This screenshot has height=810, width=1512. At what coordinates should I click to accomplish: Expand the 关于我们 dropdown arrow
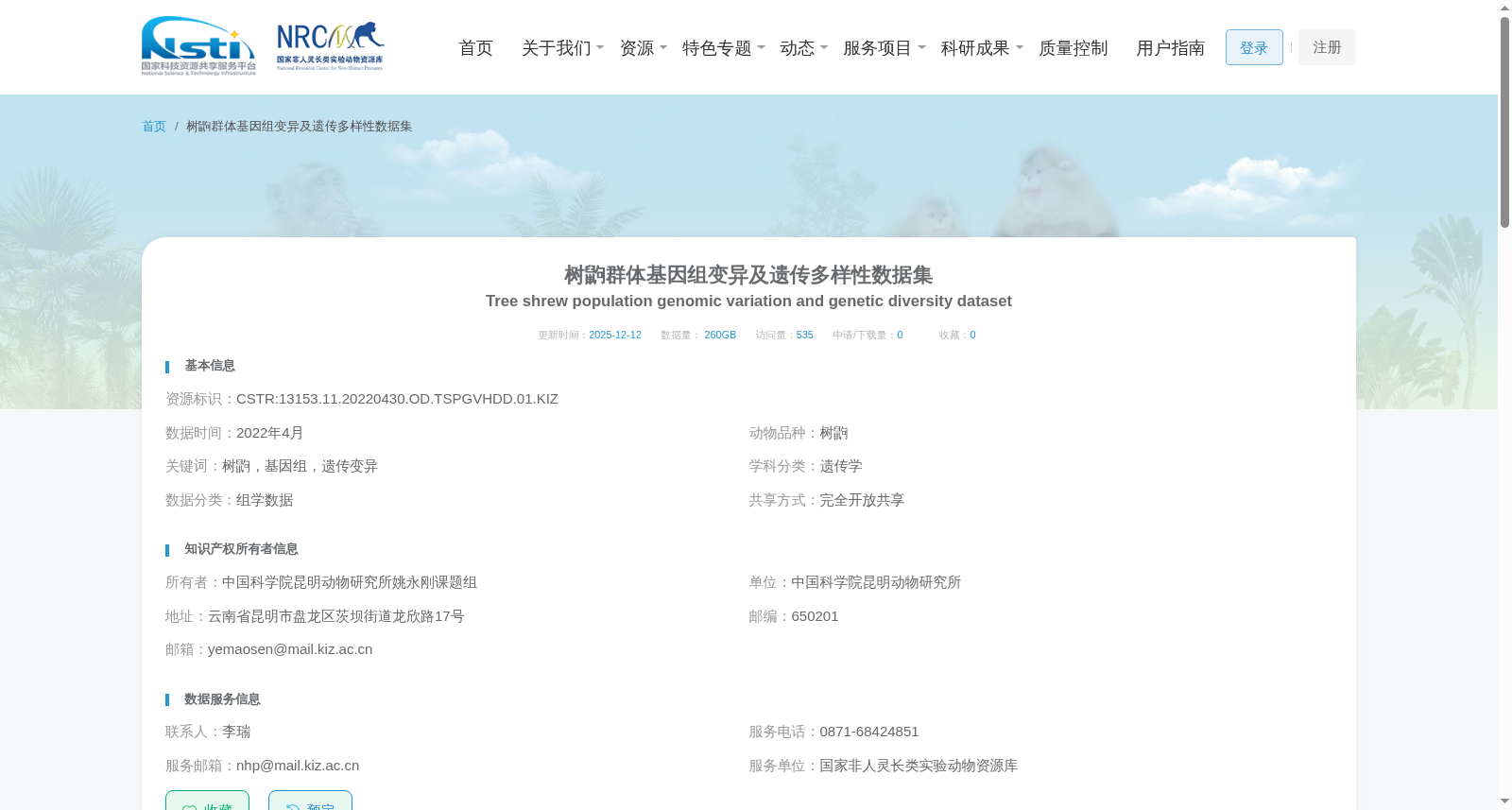600,47
